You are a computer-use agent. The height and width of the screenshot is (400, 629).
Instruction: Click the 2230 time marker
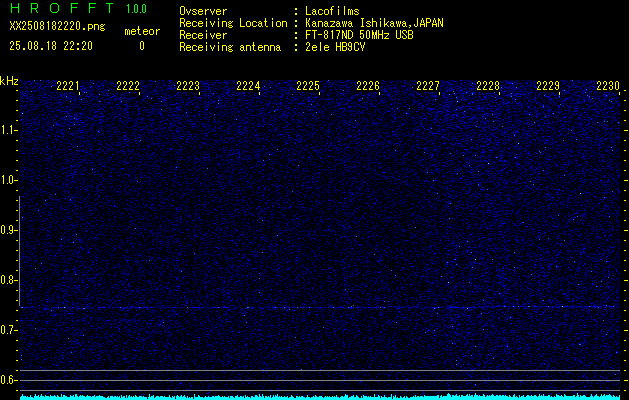click(x=608, y=86)
